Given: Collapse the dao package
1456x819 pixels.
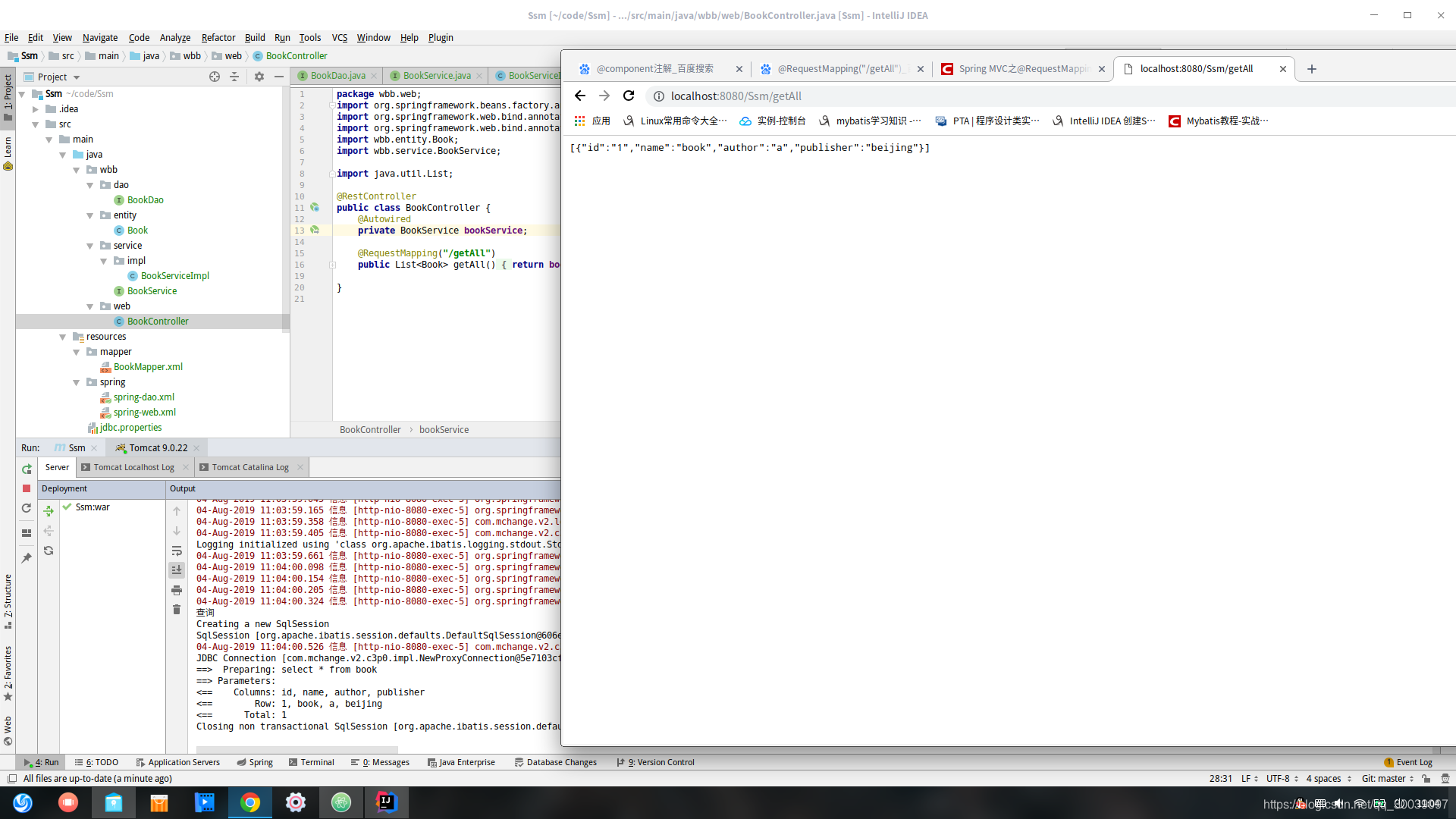Looking at the screenshot, I should [x=89, y=185].
